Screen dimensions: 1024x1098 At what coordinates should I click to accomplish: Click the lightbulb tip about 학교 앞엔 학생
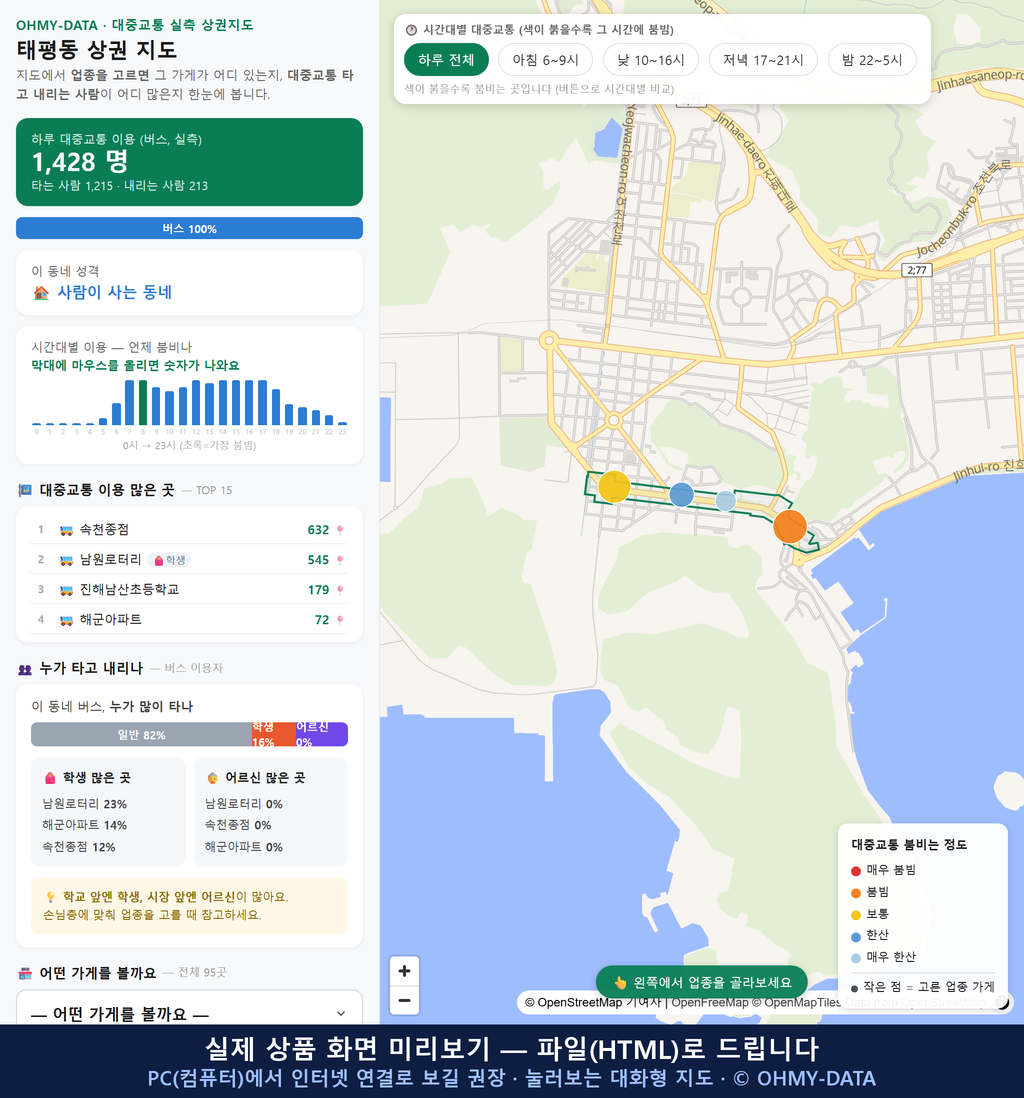(189, 905)
